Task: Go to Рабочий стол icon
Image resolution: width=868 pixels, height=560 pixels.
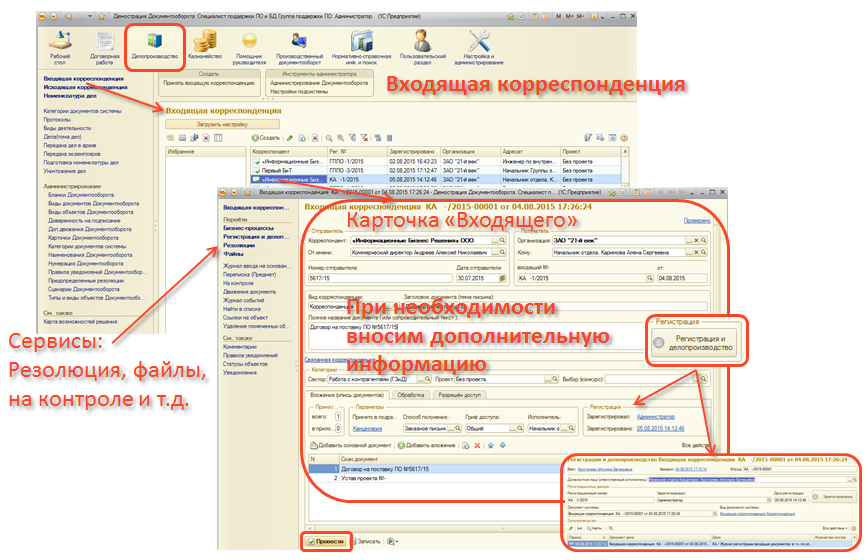Action: pyautogui.click(x=60, y=47)
